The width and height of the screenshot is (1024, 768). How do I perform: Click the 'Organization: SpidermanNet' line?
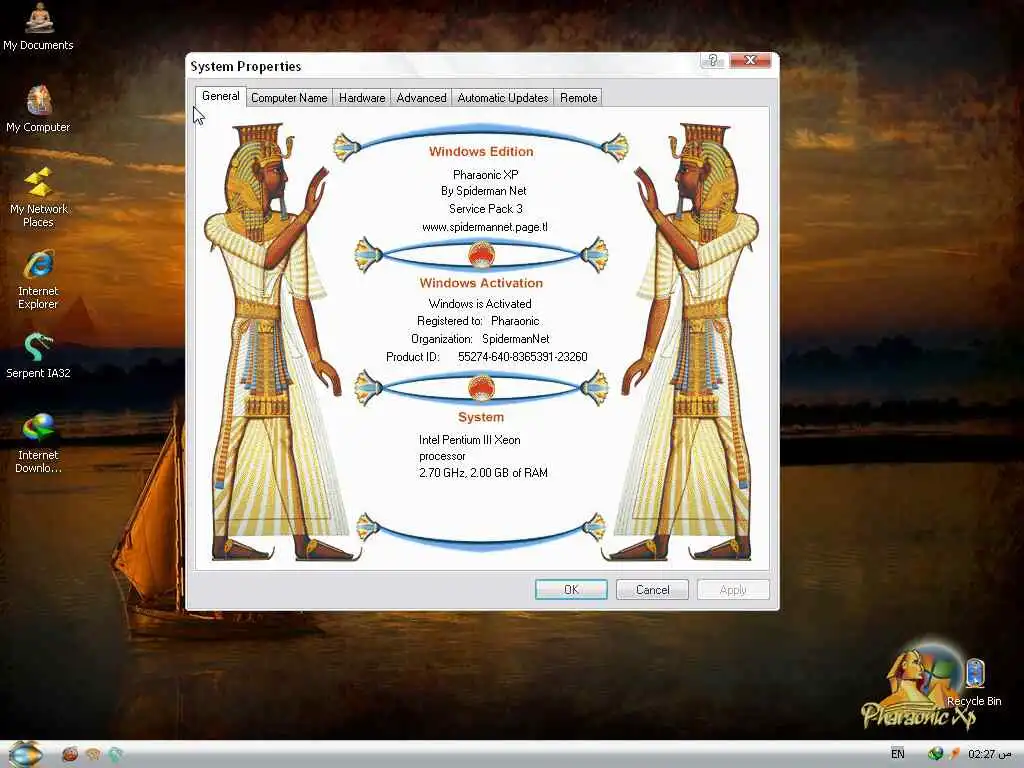click(480, 339)
